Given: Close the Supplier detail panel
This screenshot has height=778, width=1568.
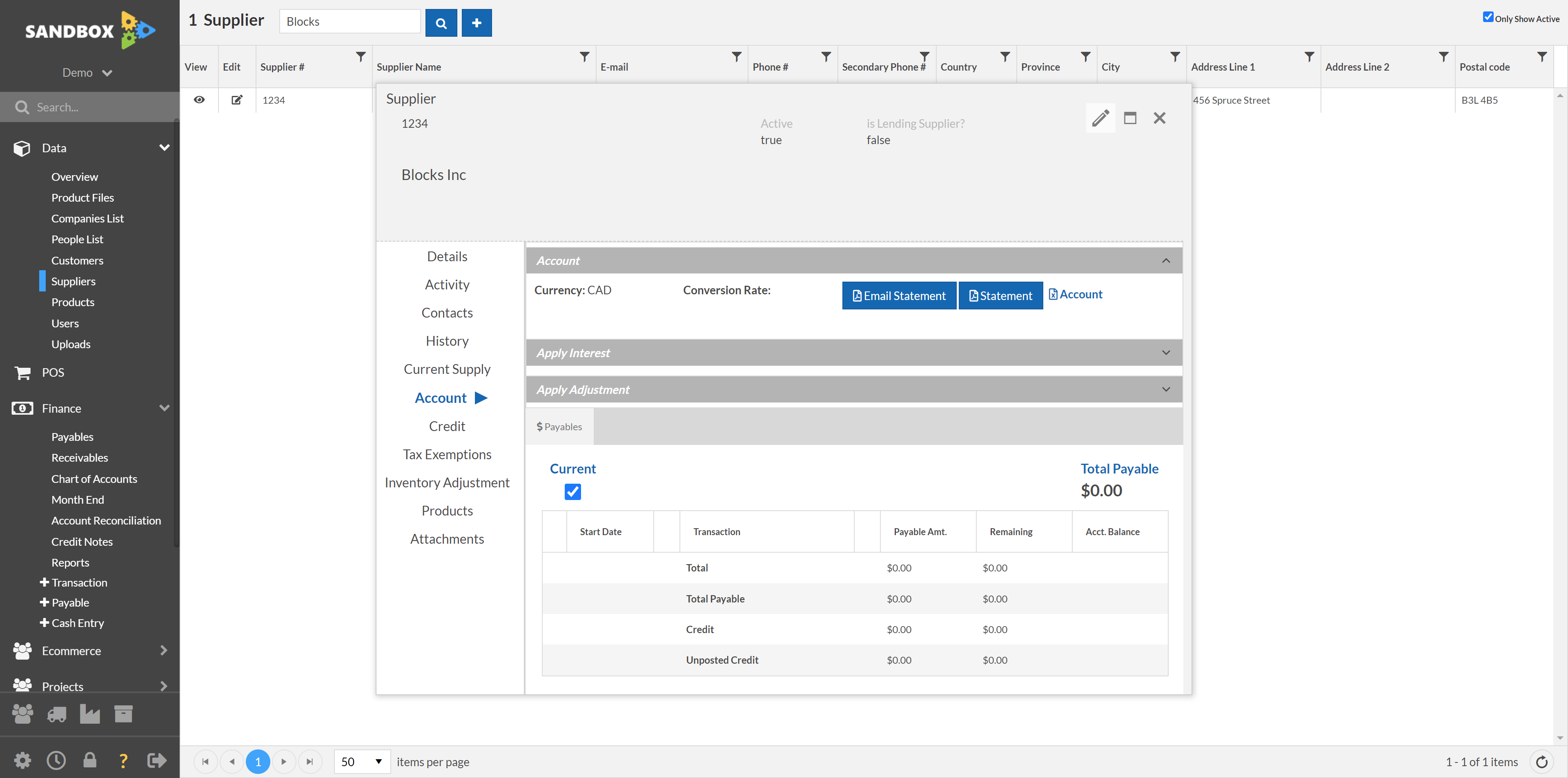Looking at the screenshot, I should (x=1159, y=118).
